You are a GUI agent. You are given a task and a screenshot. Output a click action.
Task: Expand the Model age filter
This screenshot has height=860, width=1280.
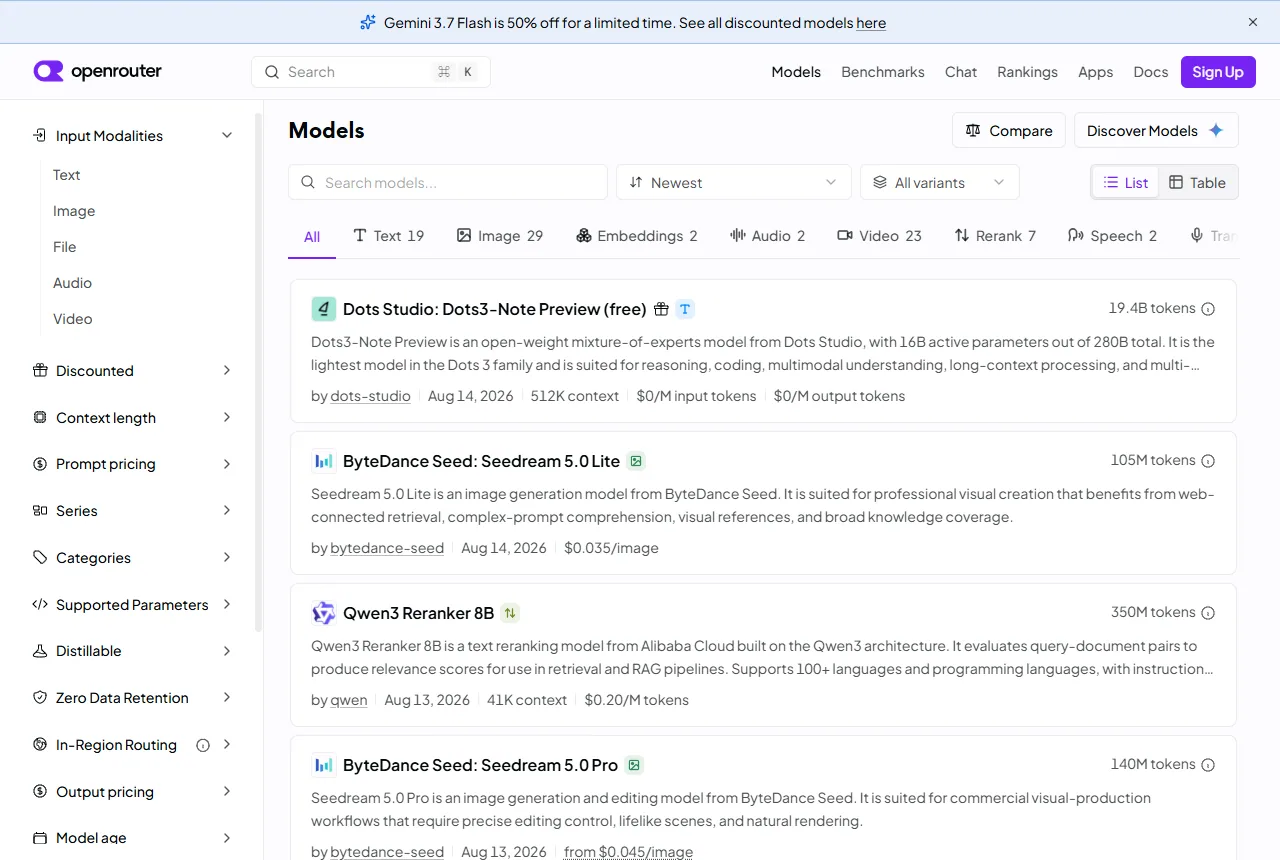(x=132, y=838)
